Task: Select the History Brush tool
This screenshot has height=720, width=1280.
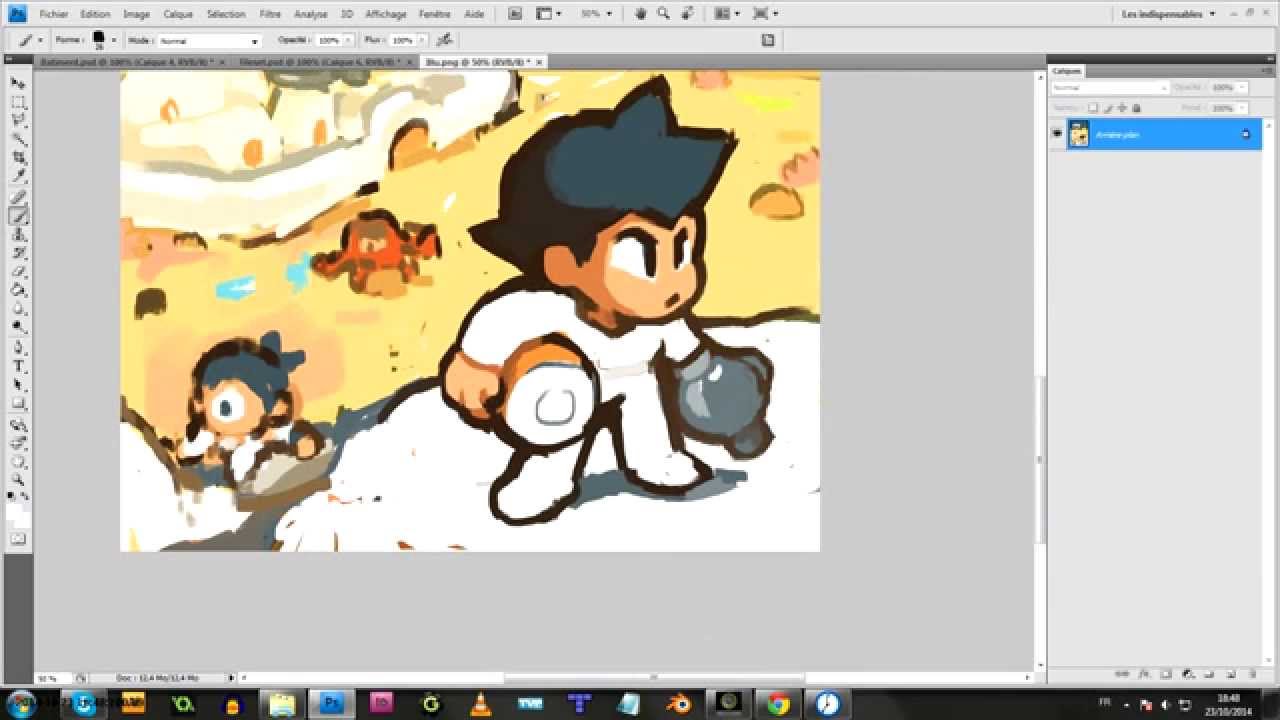Action: (x=18, y=253)
